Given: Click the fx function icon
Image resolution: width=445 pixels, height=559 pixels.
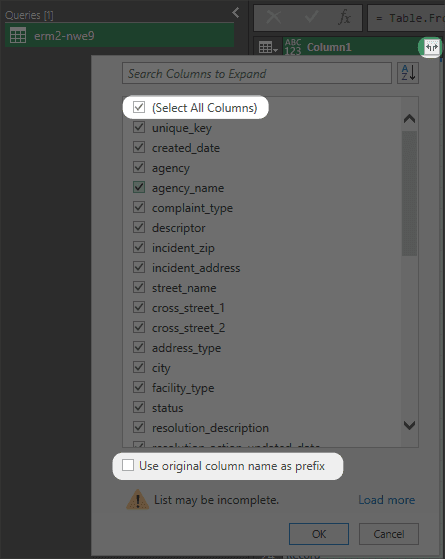Looking at the screenshot, I should (x=345, y=17).
